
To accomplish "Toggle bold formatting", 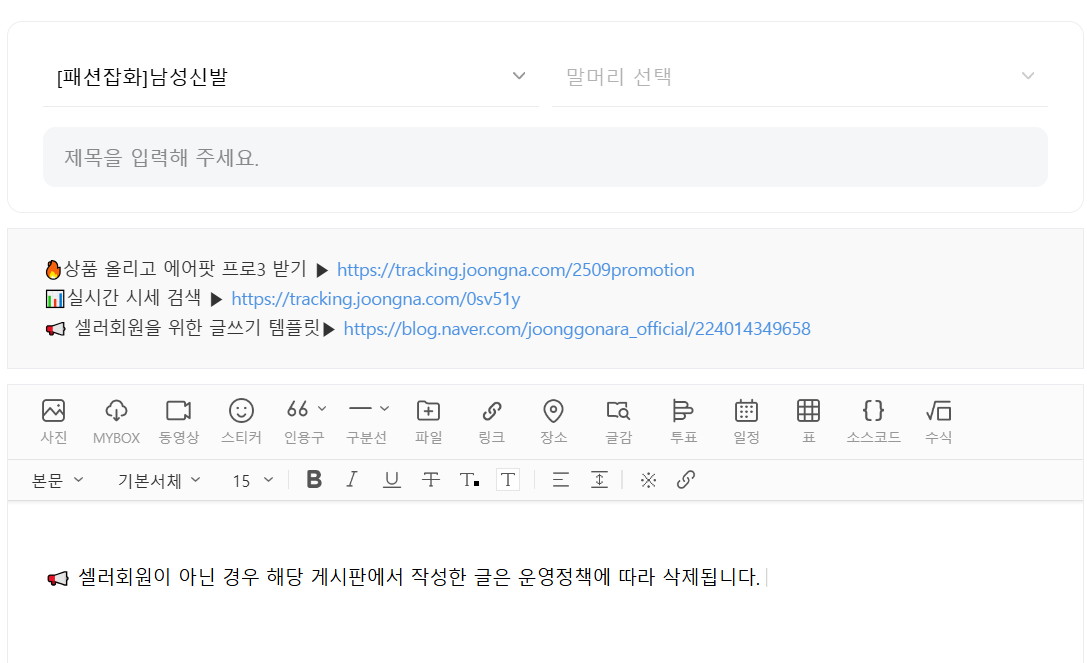I will (314, 480).
